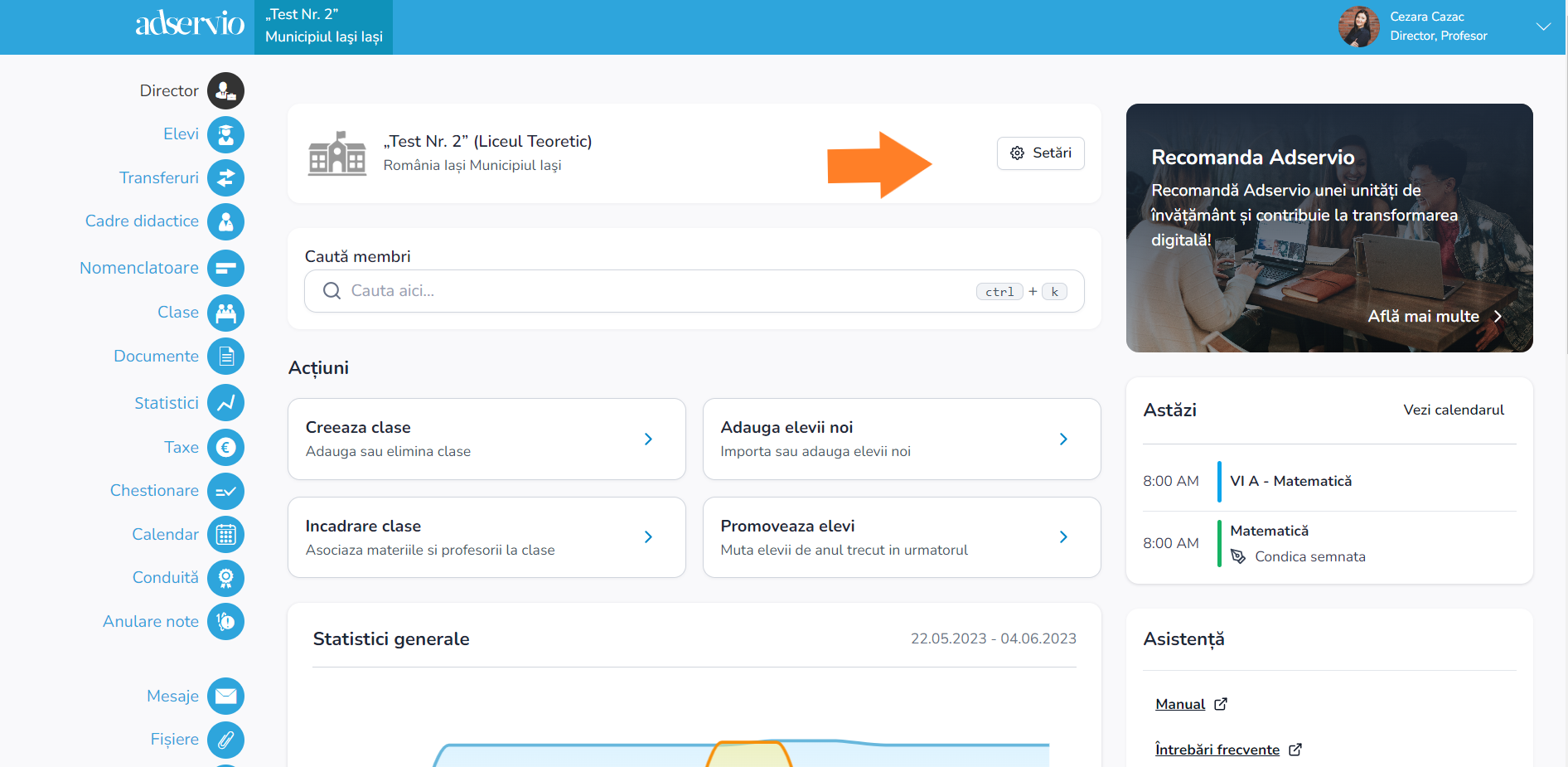
Task: Open the Conduită badge icon
Action: pyautogui.click(x=225, y=578)
